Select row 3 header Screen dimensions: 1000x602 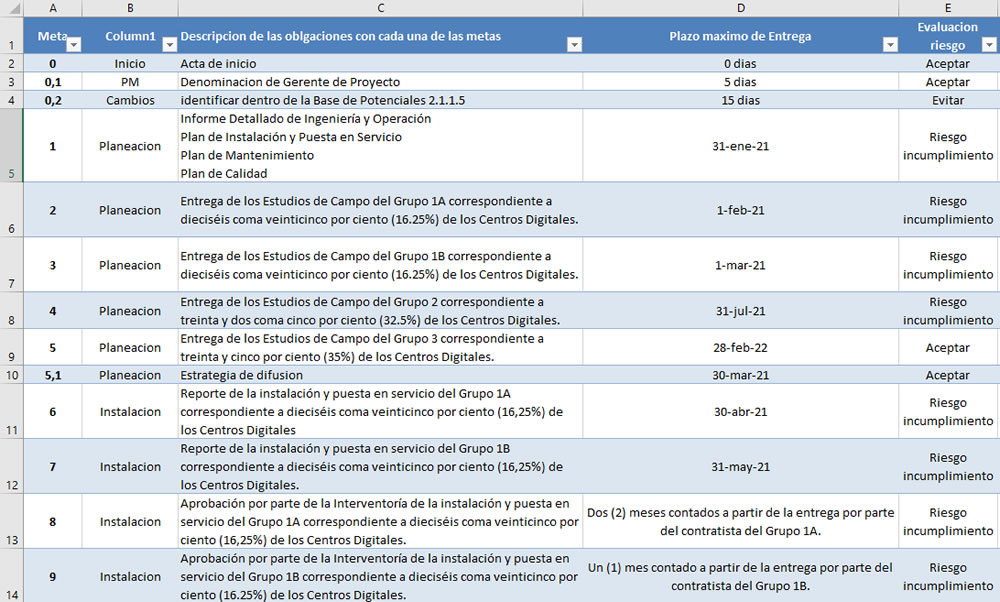[x=11, y=82]
